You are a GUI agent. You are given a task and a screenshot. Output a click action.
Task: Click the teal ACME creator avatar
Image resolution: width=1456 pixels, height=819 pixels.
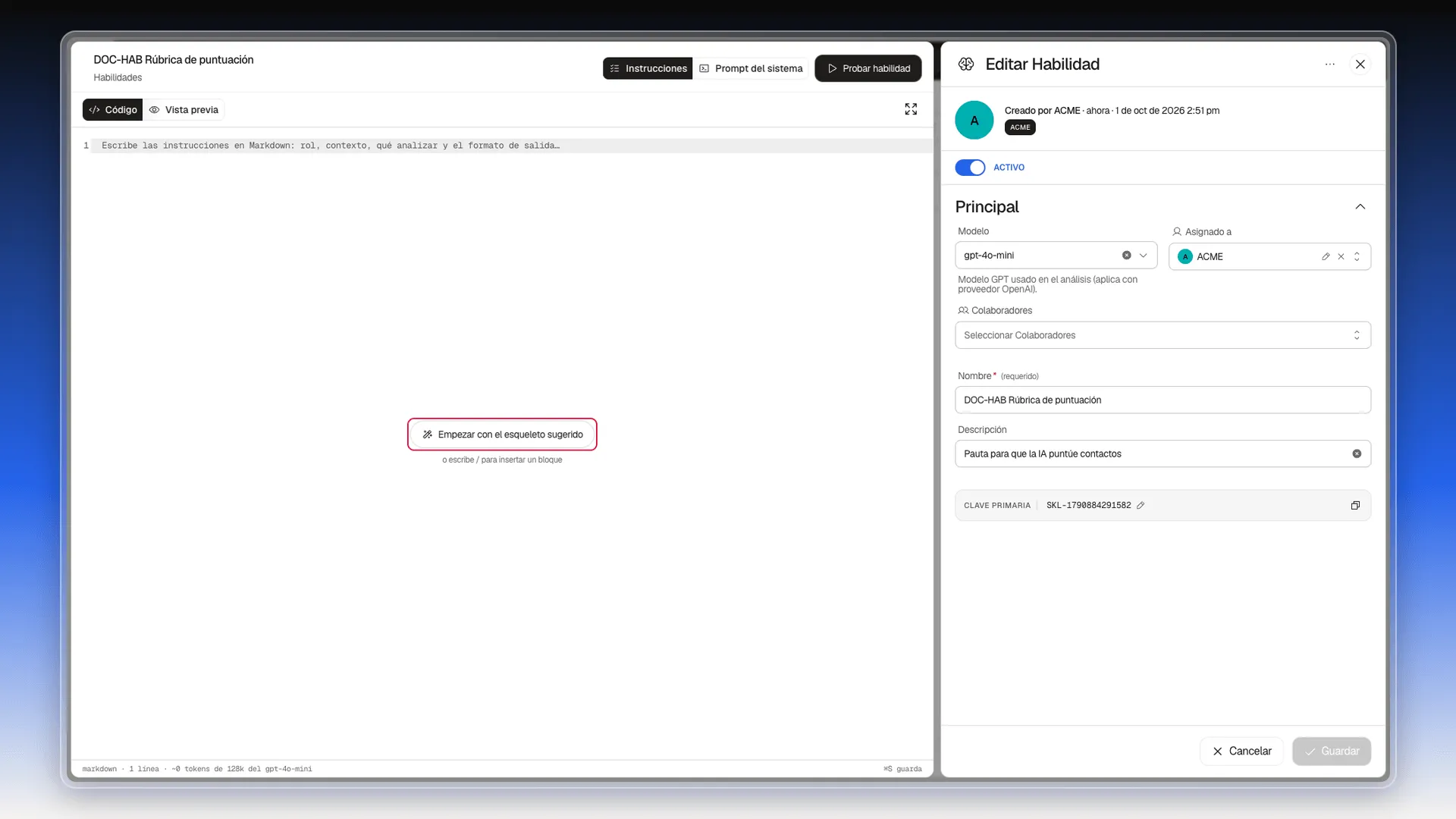click(x=974, y=120)
